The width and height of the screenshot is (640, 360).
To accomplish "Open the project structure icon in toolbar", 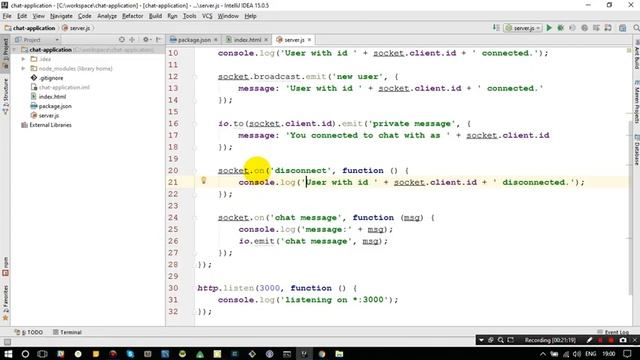I will [x=622, y=28].
